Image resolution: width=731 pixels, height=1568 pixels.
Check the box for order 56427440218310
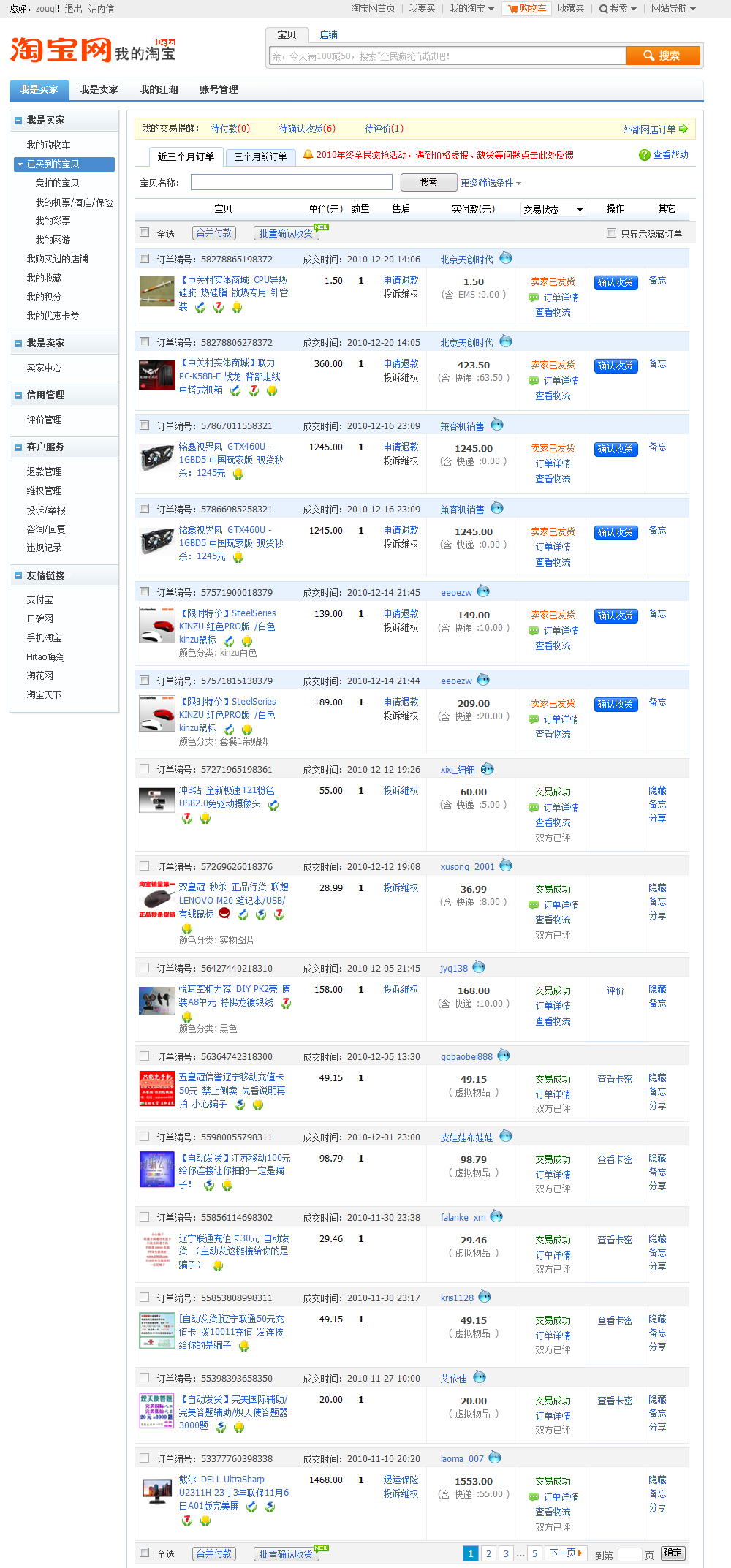(145, 968)
